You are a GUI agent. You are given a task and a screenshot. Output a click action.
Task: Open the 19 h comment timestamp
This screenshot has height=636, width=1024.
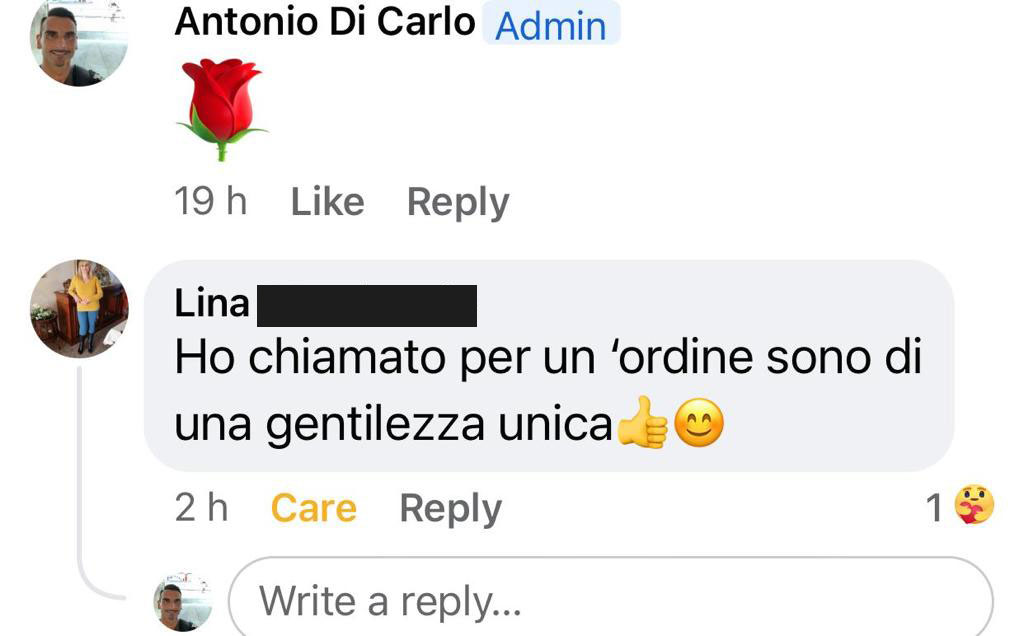[210, 202]
